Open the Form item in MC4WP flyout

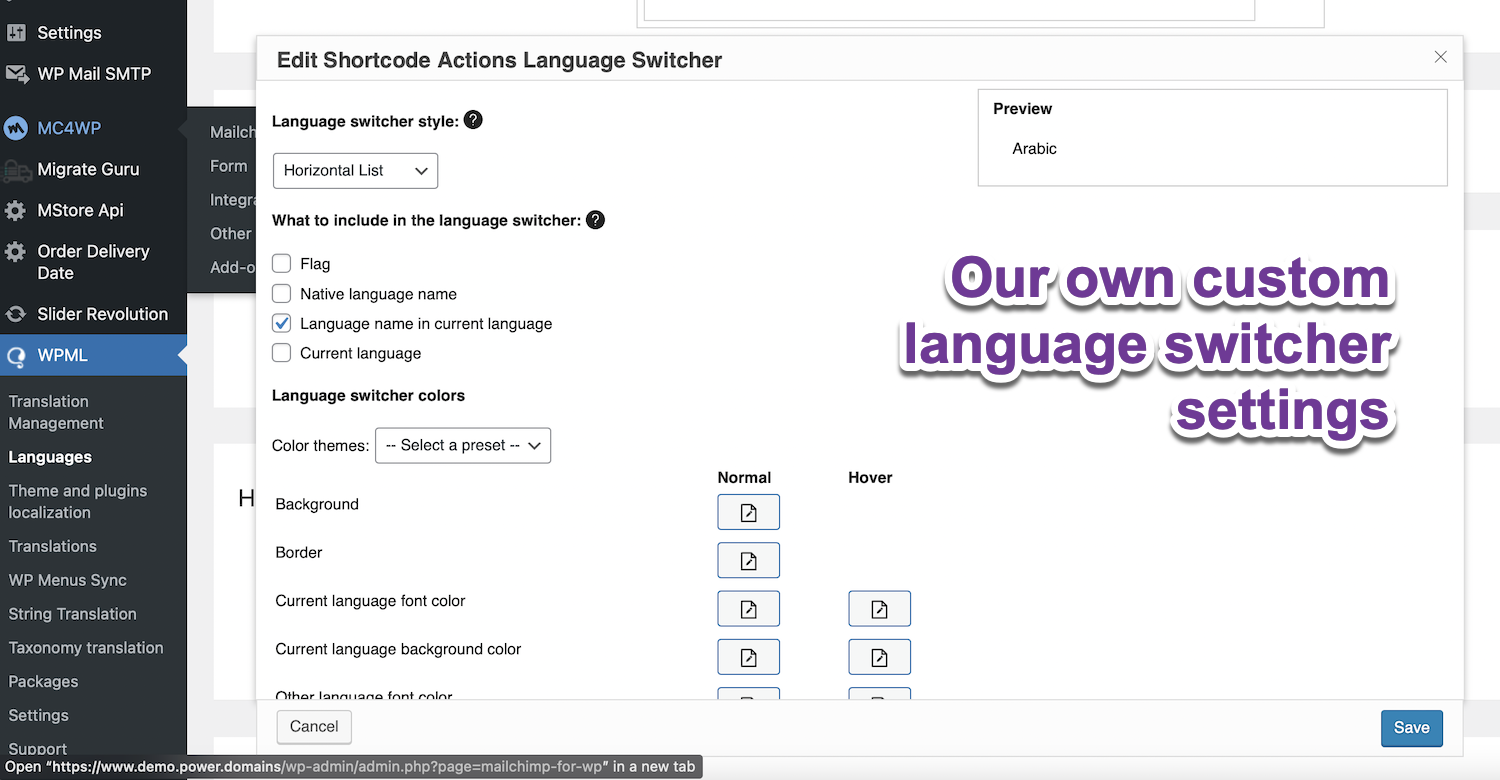(x=229, y=166)
